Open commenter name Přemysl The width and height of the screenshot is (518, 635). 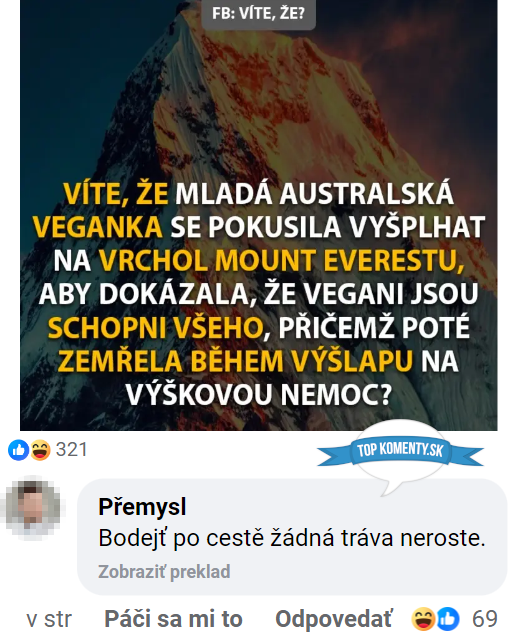tap(142, 507)
